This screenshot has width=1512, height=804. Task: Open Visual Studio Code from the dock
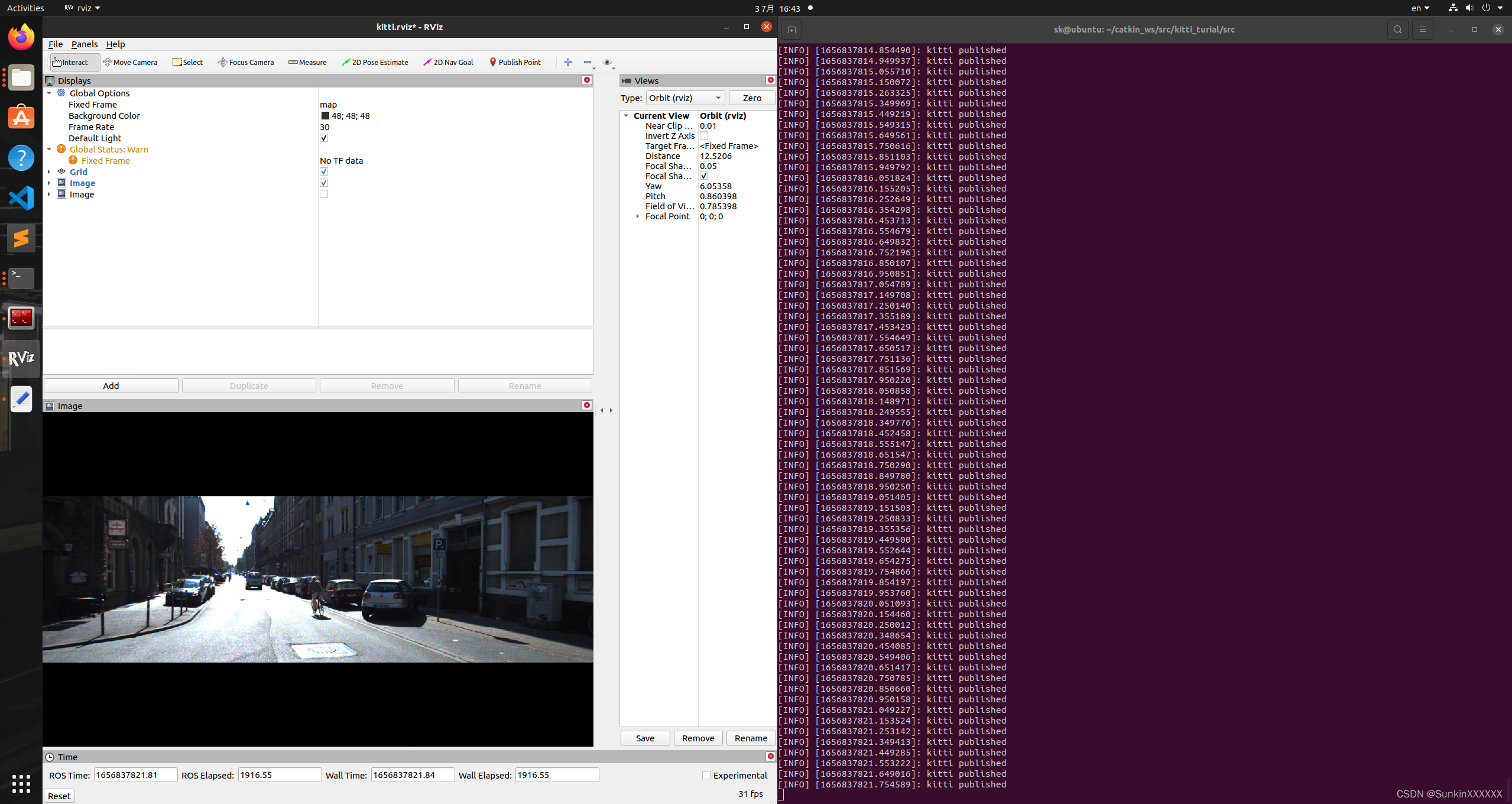pos(21,198)
